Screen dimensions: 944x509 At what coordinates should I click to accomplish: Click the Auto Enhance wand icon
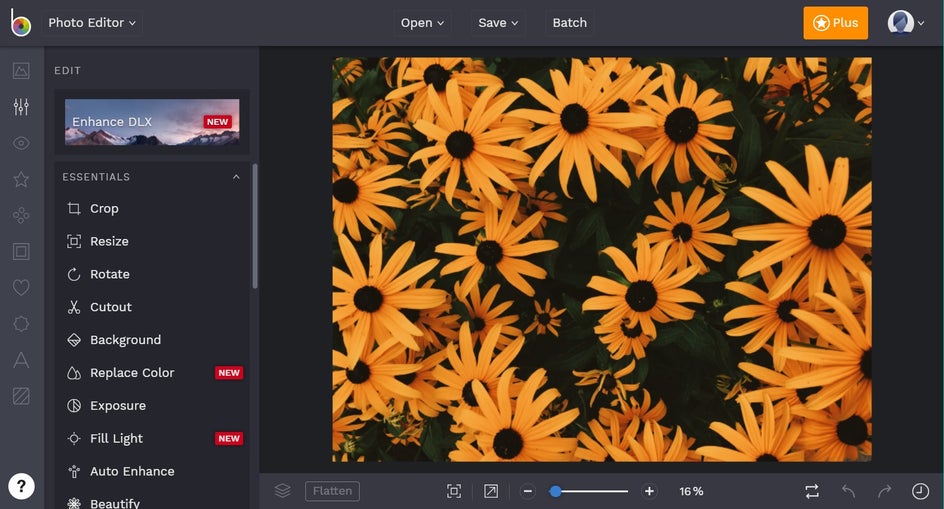tap(74, 471)
